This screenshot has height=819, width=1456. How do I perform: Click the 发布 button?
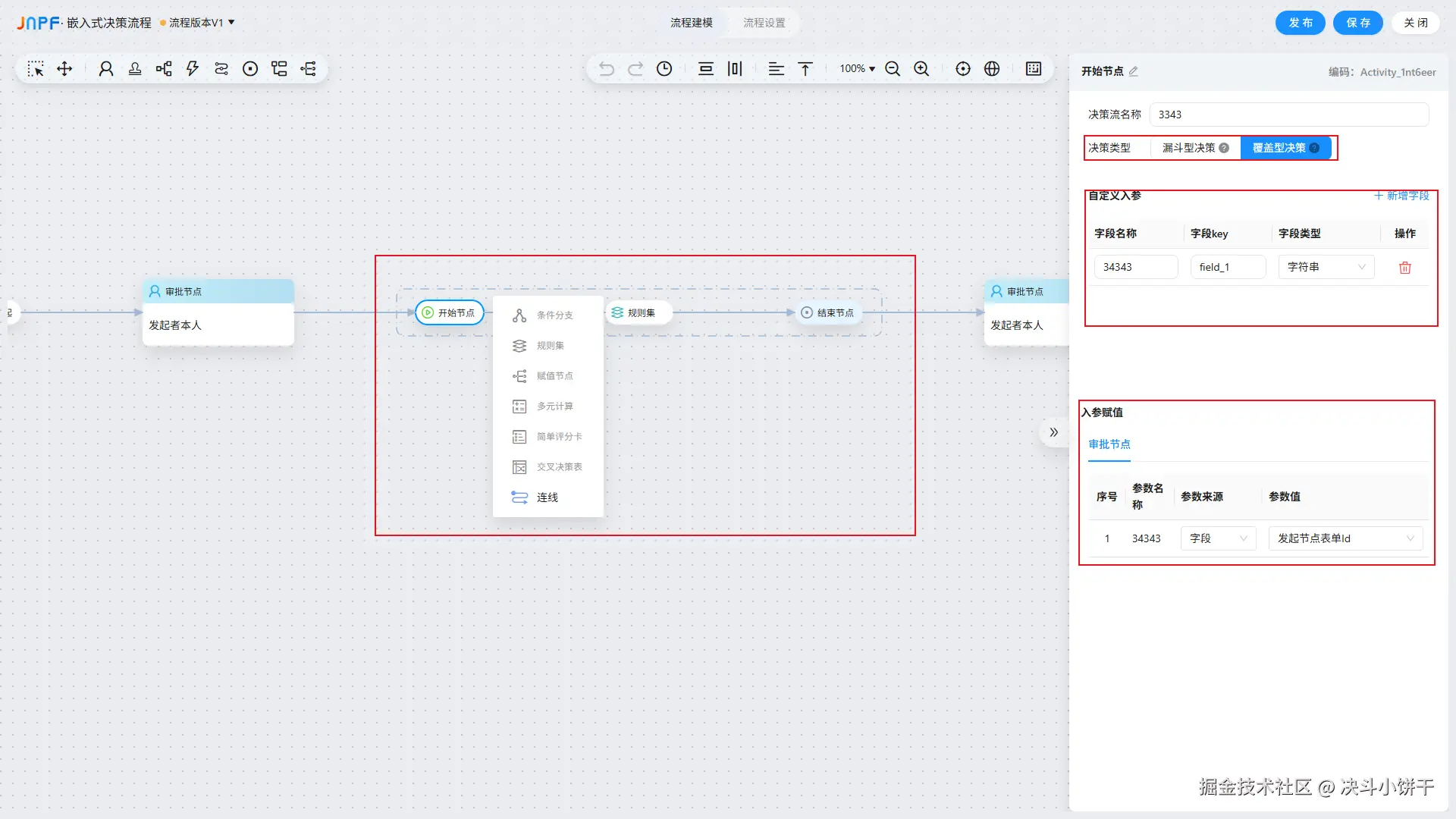pos(1300,23)
